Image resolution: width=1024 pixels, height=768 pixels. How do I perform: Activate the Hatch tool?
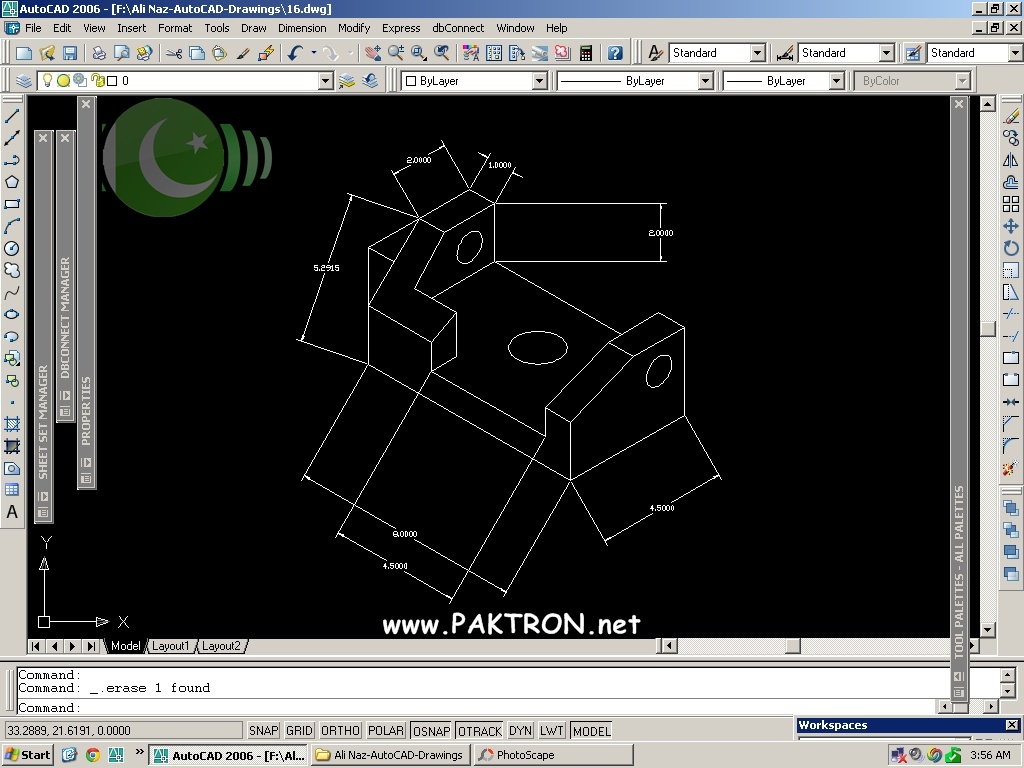point(12,424)
